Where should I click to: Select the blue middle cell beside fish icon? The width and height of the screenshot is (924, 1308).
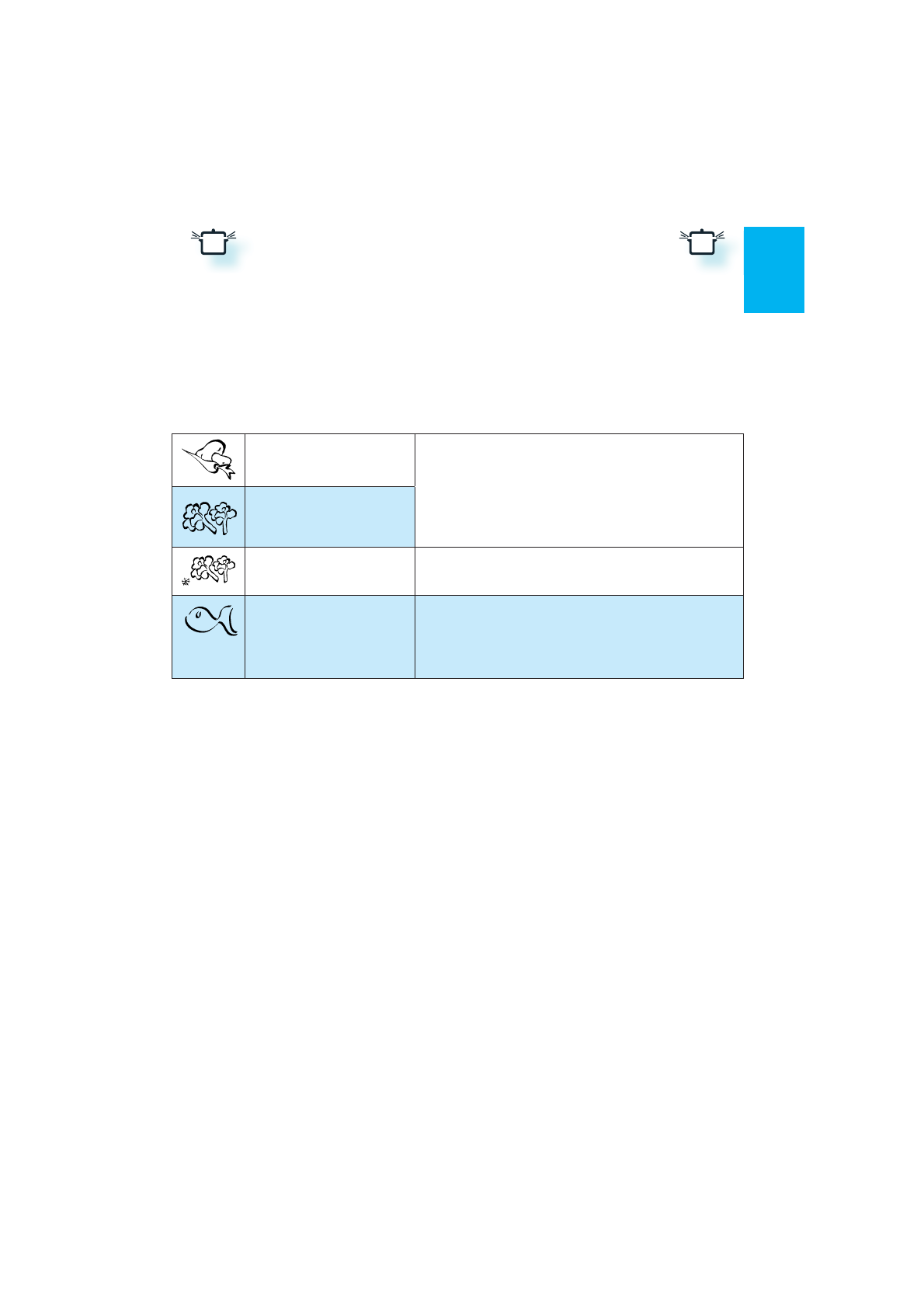[x=329, y=637]
